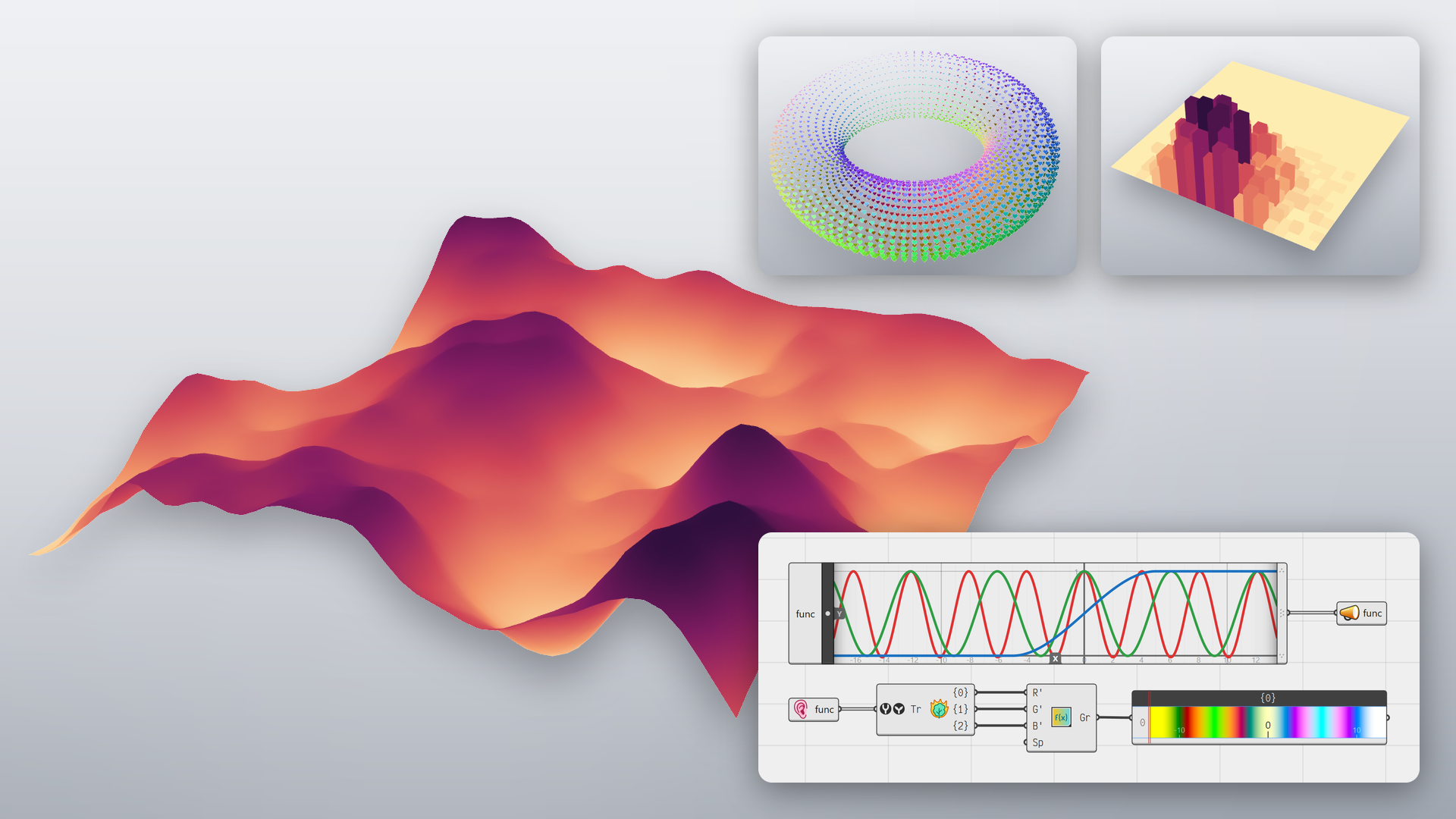Select the {1} output of Tr component
The image size is (1456, 819).
[961, 709]
